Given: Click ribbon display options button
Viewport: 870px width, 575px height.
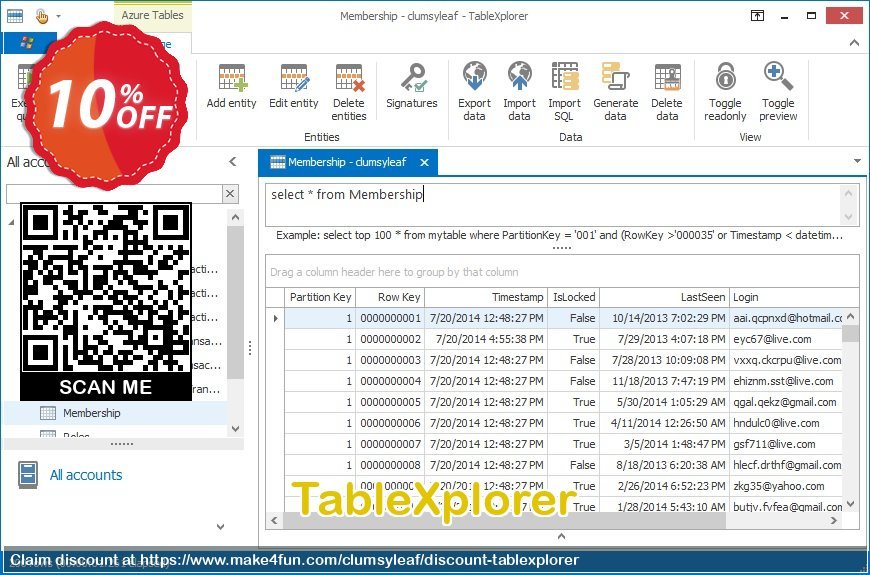Looking at the screenshot, I should pos(757,16).
